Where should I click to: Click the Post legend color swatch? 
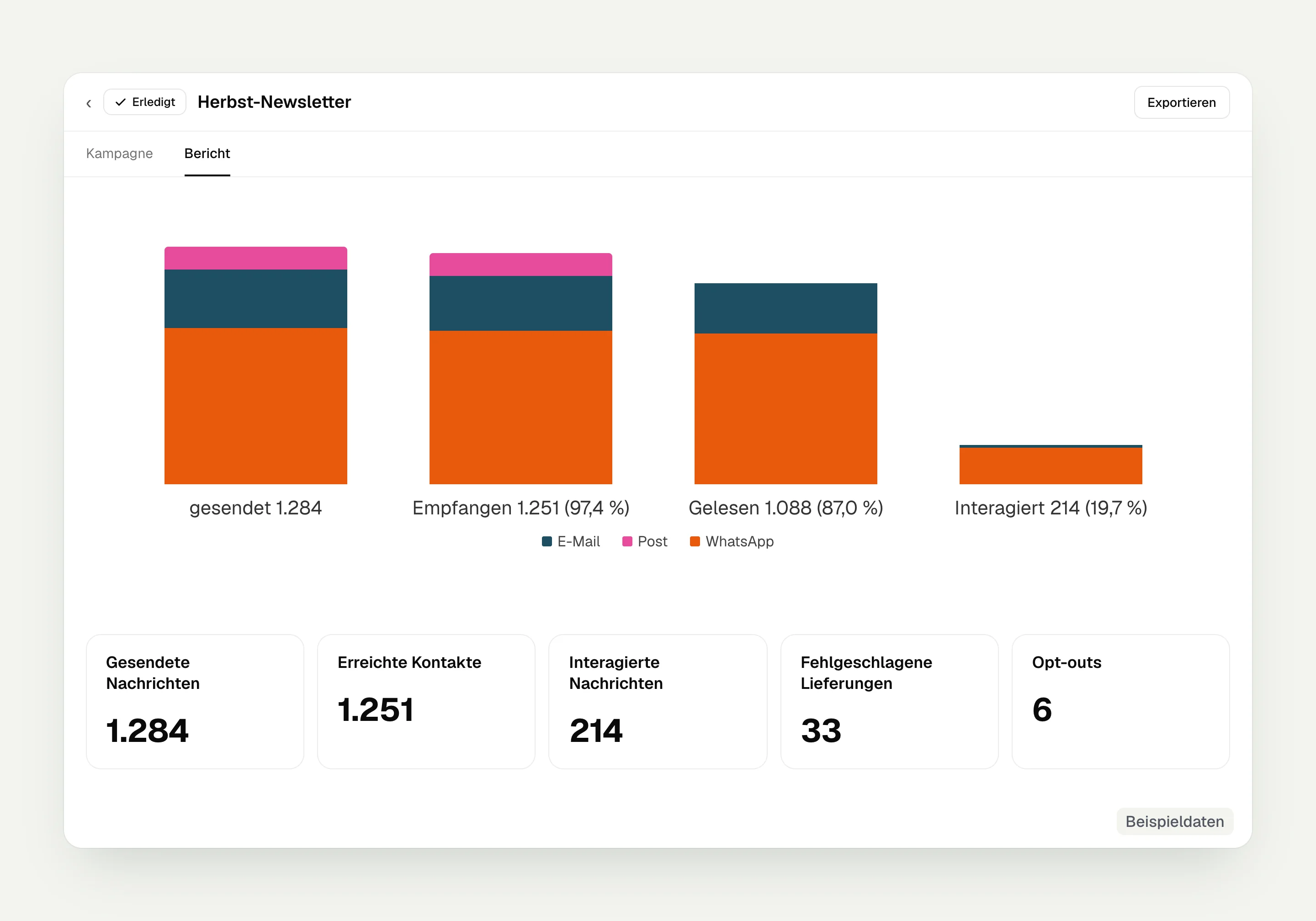(627, 542)
